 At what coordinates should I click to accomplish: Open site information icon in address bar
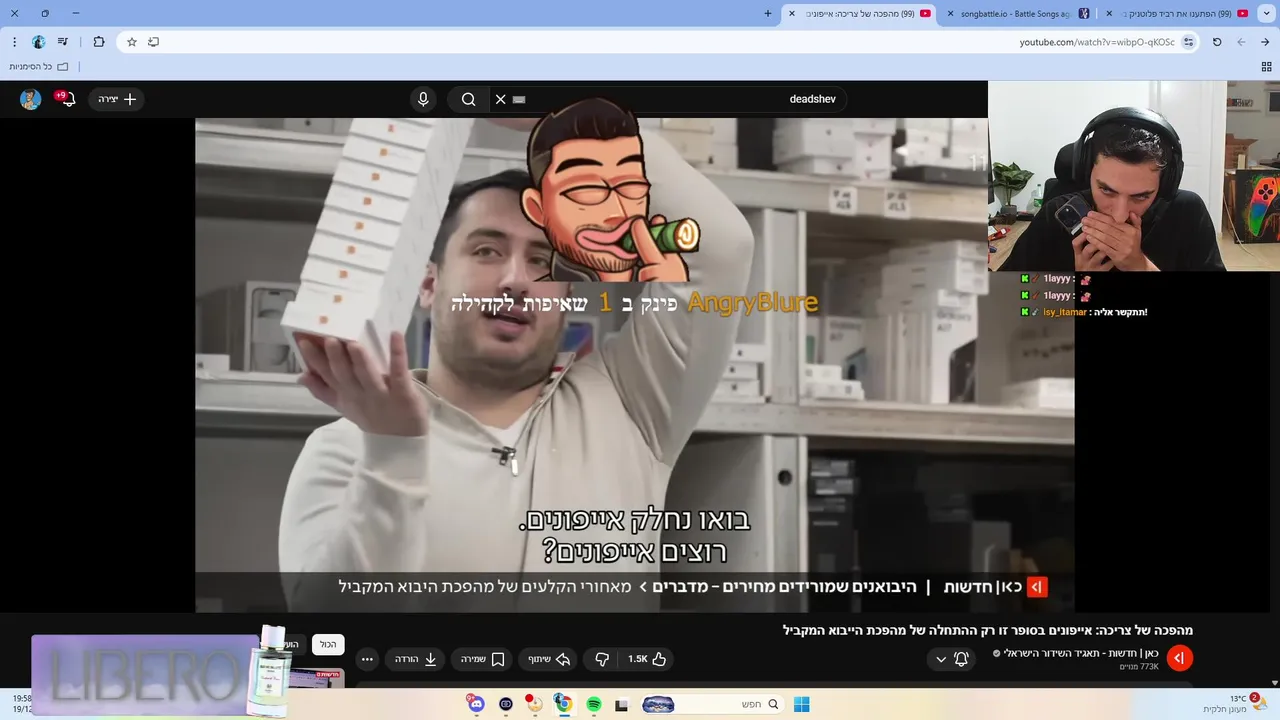pyautogui.click(x=1188, y=42)
